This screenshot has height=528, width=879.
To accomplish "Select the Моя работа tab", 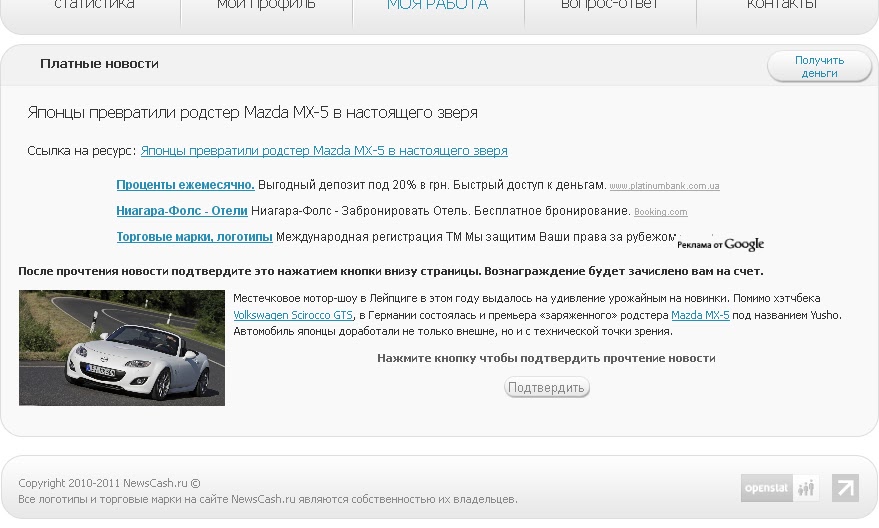I will 438,6.
